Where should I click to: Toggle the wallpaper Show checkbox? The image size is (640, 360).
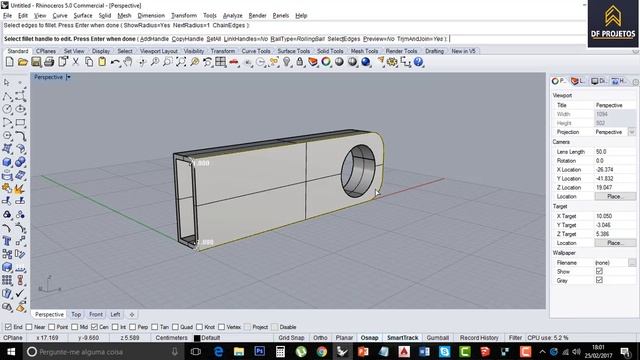tap(599, 271)
